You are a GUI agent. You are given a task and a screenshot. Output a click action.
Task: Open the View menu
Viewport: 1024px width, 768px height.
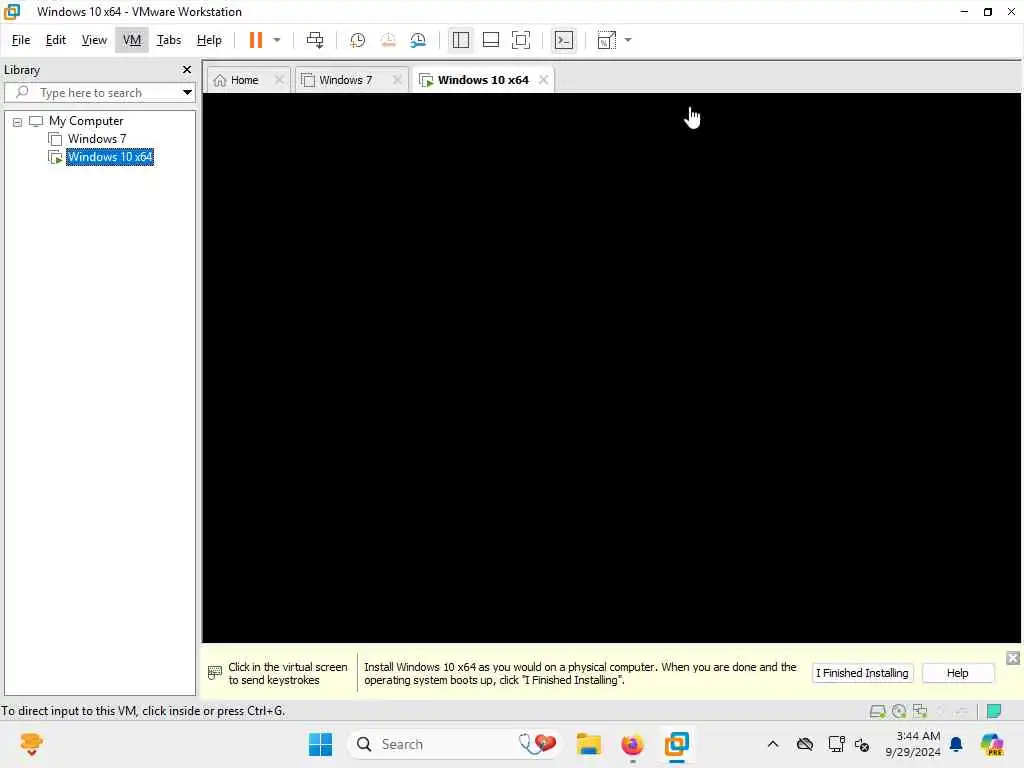click(94, 40)
